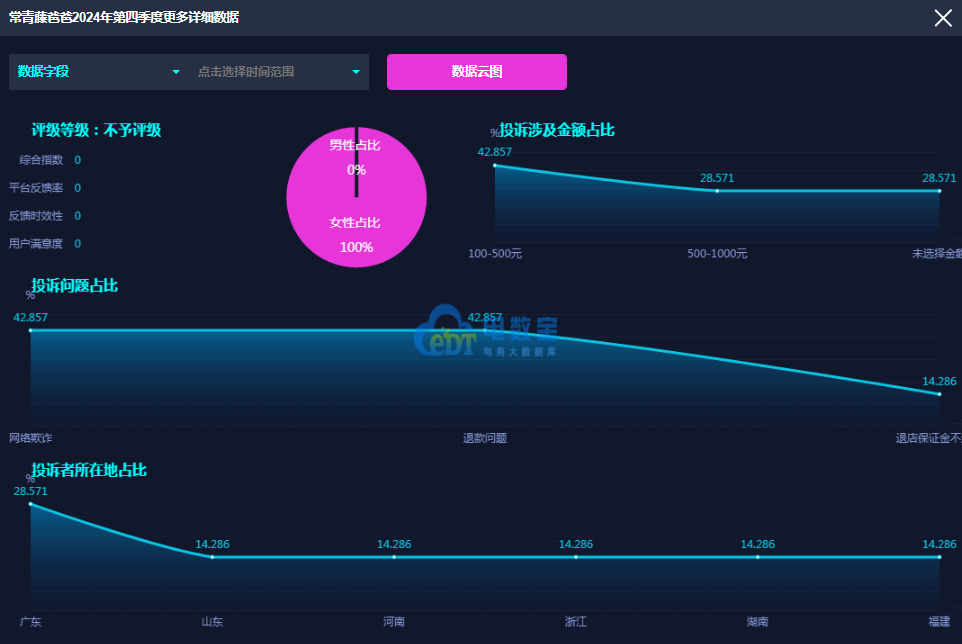Click the 评级等级：不予评级 heading
Image resolution: width=962 pixels, height=644 pixels.
(x=96, y=130)
